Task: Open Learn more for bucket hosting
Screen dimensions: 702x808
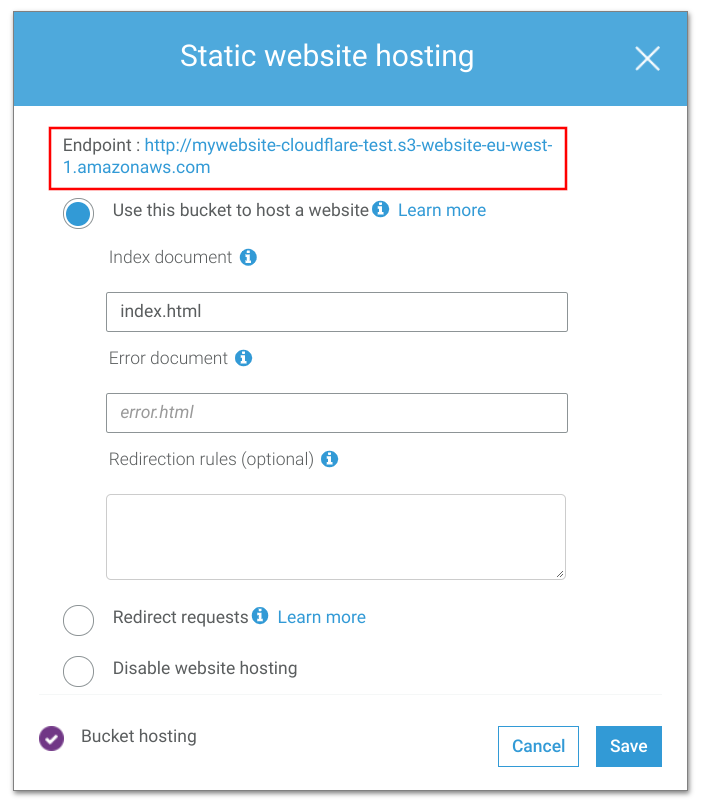Action: (441, 210)
